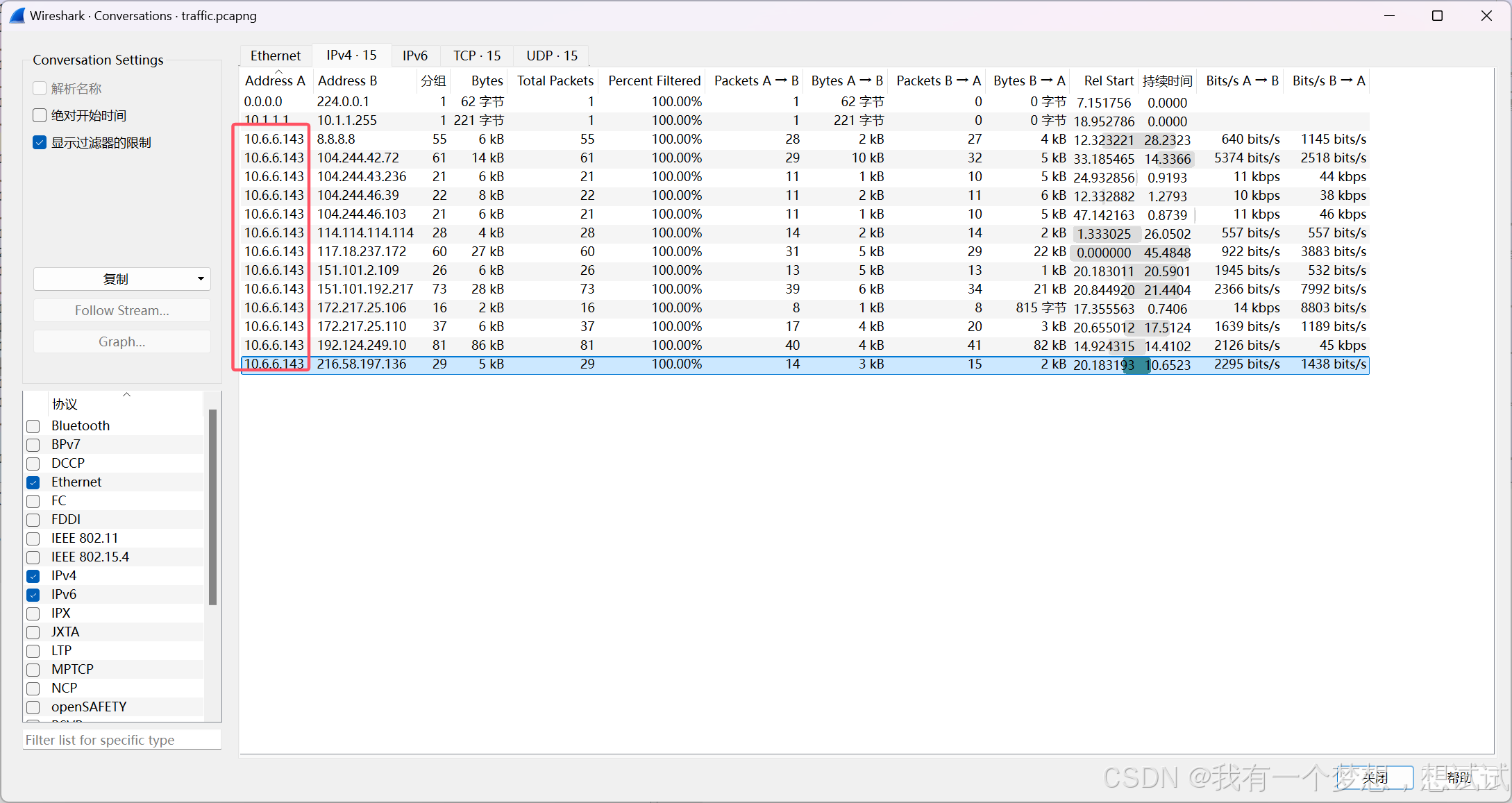Image resolution: width=1512 pixels, height=803 pixels.
Task: Click 协议 protocol list sort header
Action: (x=65, y=404)
